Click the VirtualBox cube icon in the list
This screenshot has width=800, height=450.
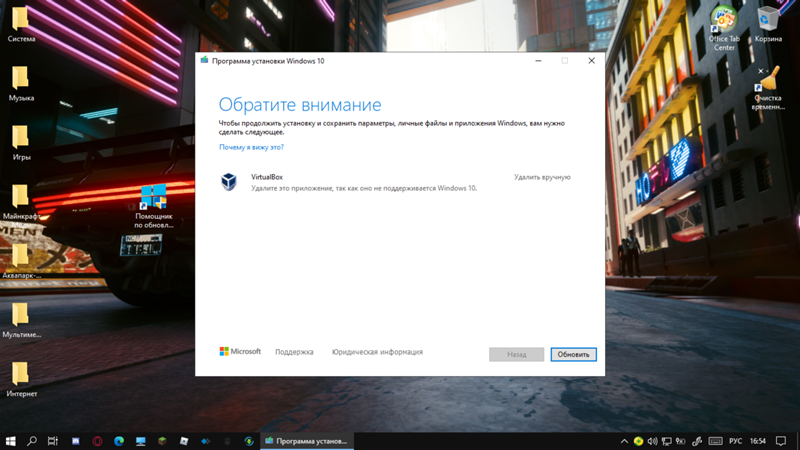point(229,182)
